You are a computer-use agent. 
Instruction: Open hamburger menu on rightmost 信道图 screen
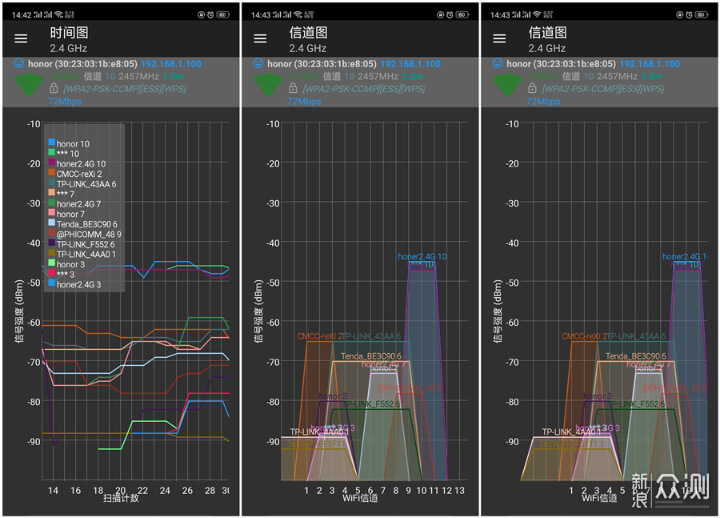[499, 39]
